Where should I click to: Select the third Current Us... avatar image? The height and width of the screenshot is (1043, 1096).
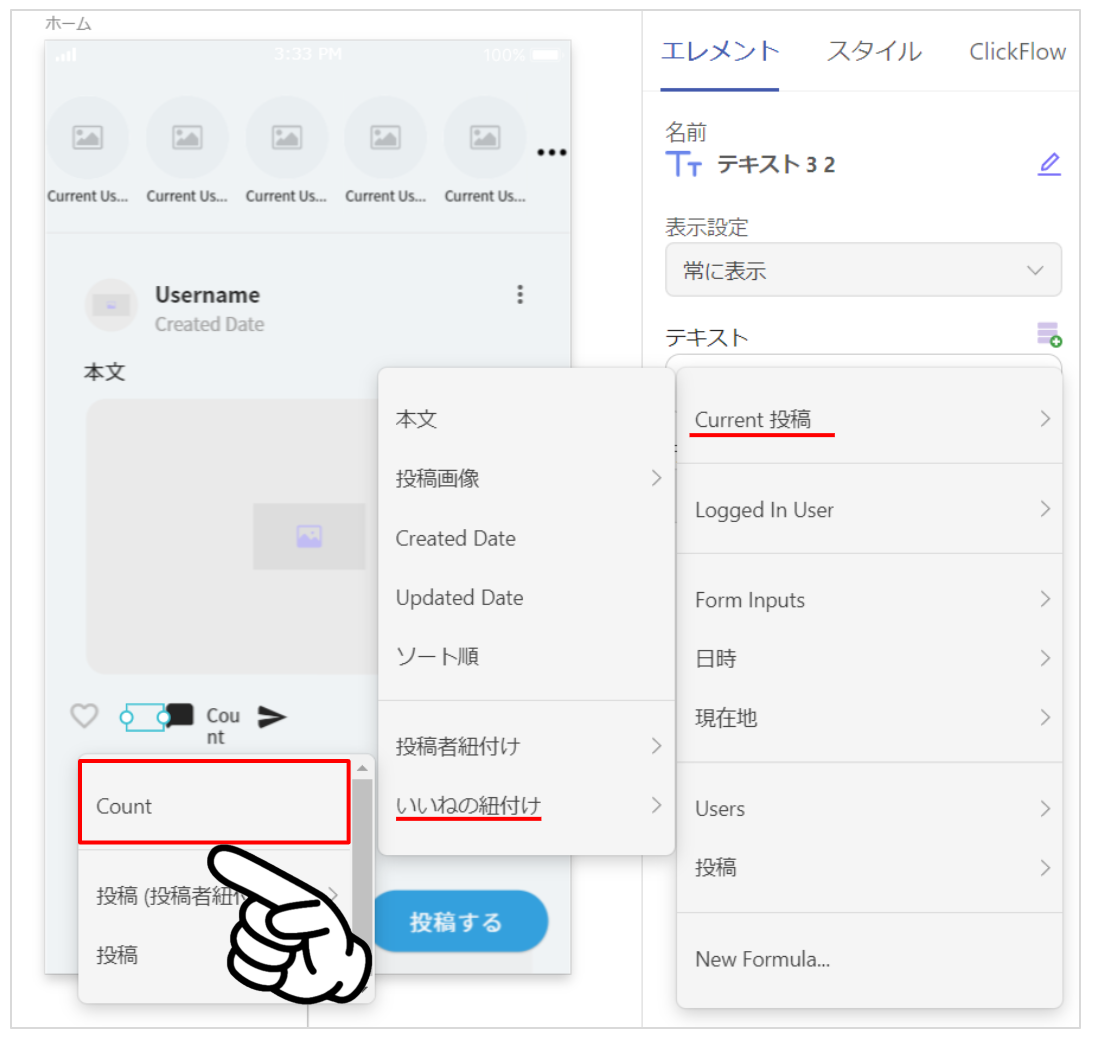click(x=287, y=138)
